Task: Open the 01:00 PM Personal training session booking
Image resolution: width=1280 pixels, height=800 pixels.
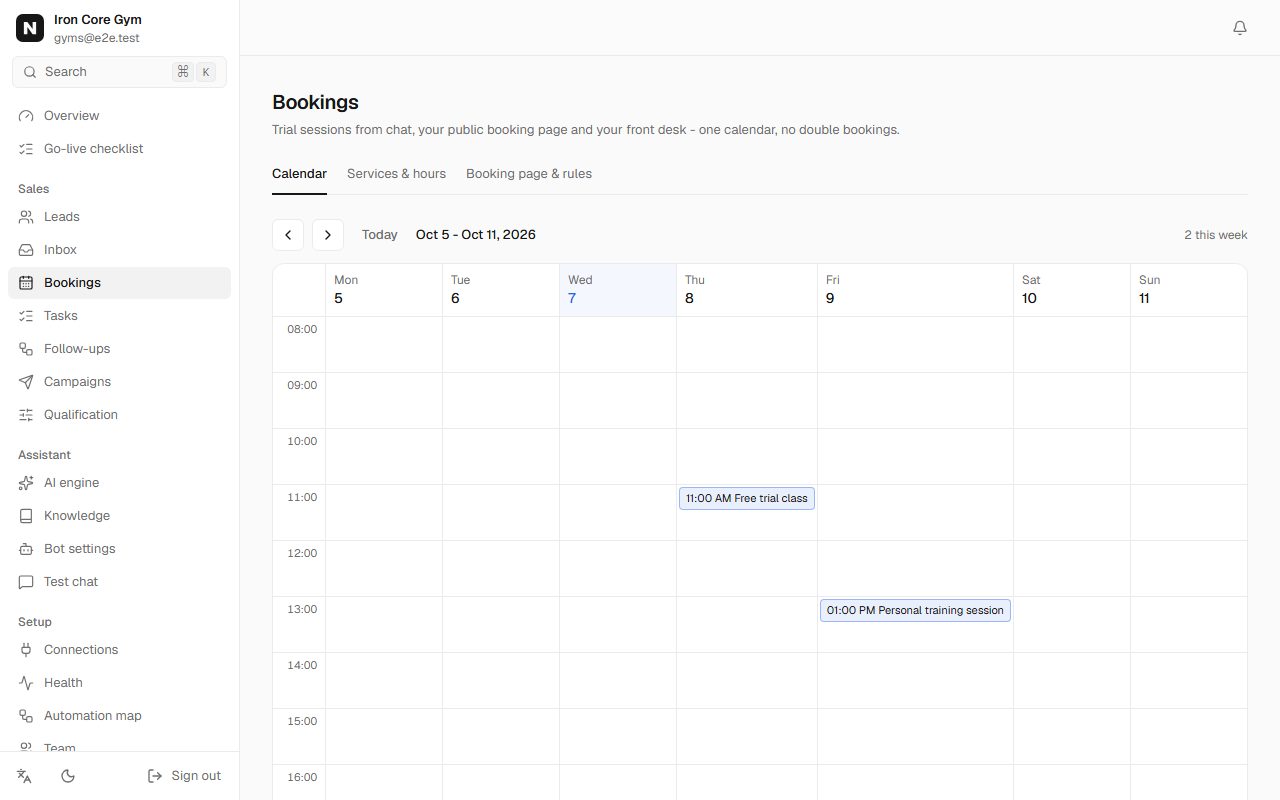Action: point(915,610)
